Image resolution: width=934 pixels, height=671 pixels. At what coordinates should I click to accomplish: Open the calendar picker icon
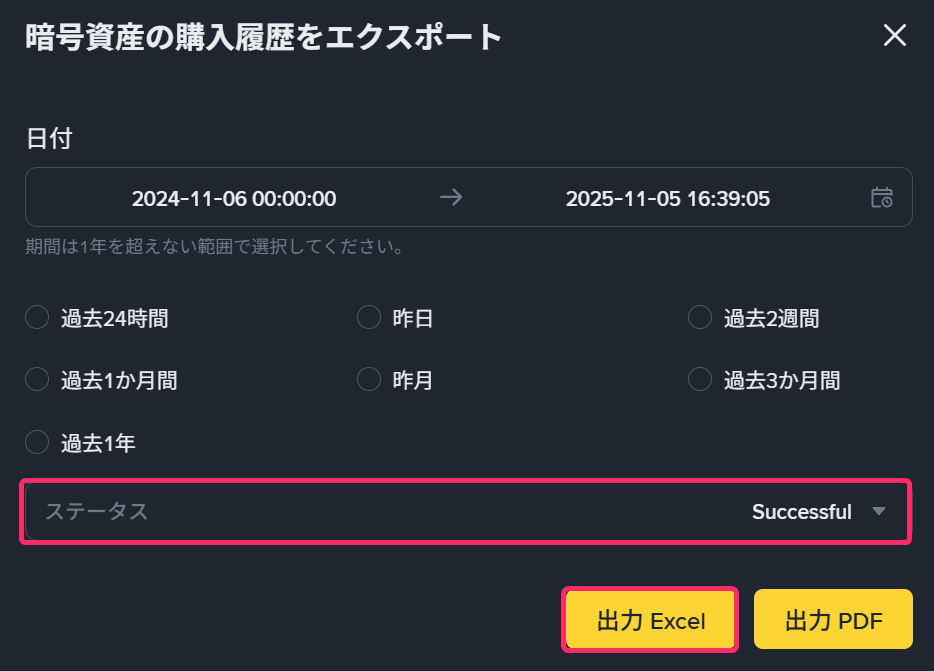tap(881, 197)
